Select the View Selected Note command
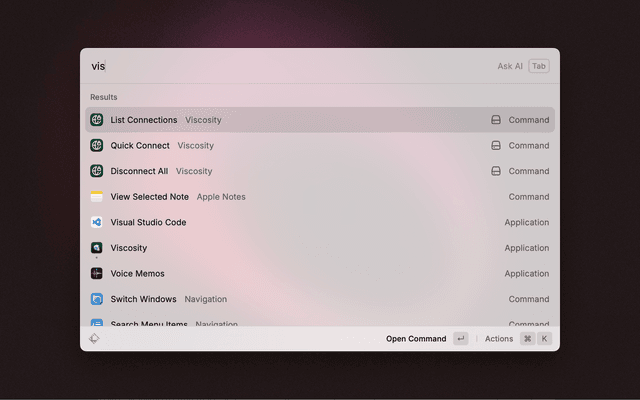Image resolution: width=640 pixels, height=400 pixels. [149, 197]
